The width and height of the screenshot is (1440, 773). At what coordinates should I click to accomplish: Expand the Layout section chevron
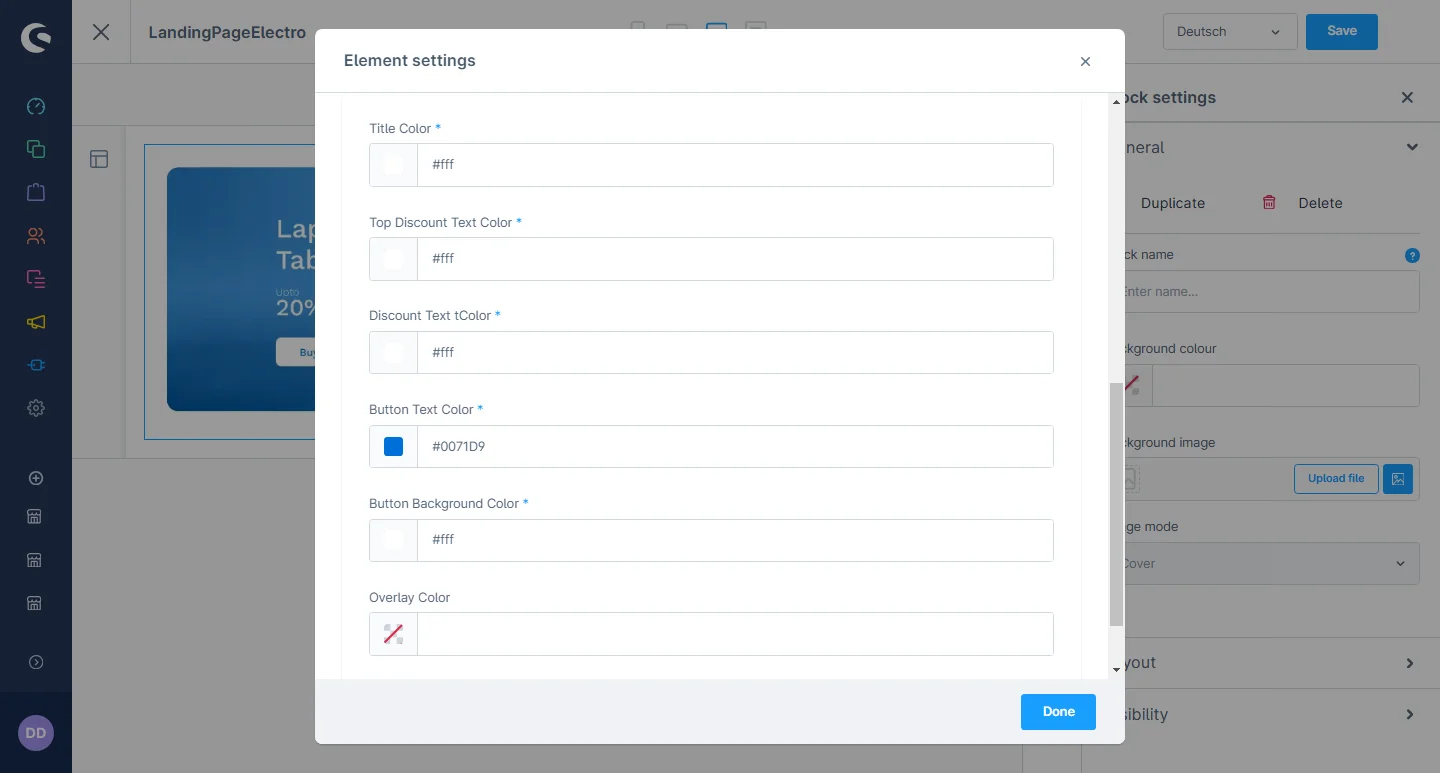coord(1410,663)
